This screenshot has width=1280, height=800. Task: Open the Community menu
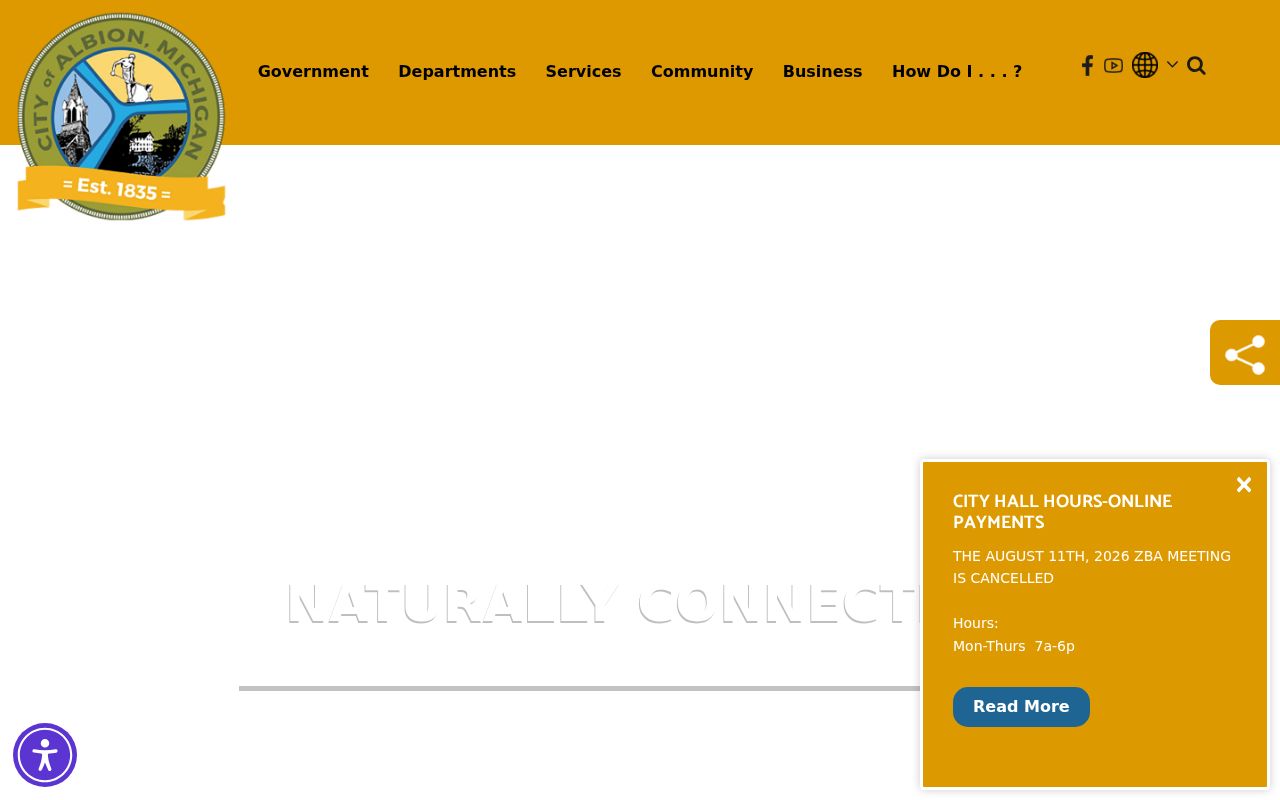coord(702,72)
